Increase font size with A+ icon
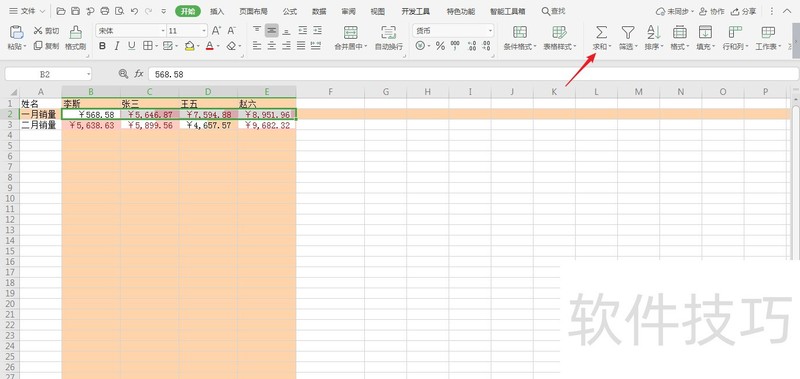The image size is (800, 379). coord(216,31)
